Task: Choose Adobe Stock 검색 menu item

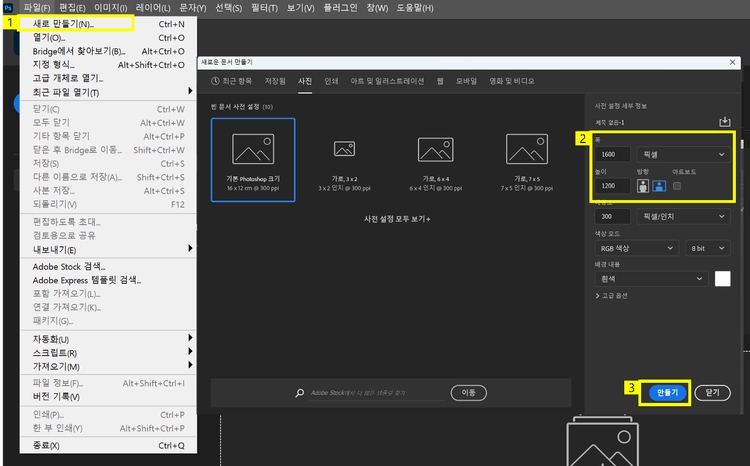Action: click(x=108, y=266)
